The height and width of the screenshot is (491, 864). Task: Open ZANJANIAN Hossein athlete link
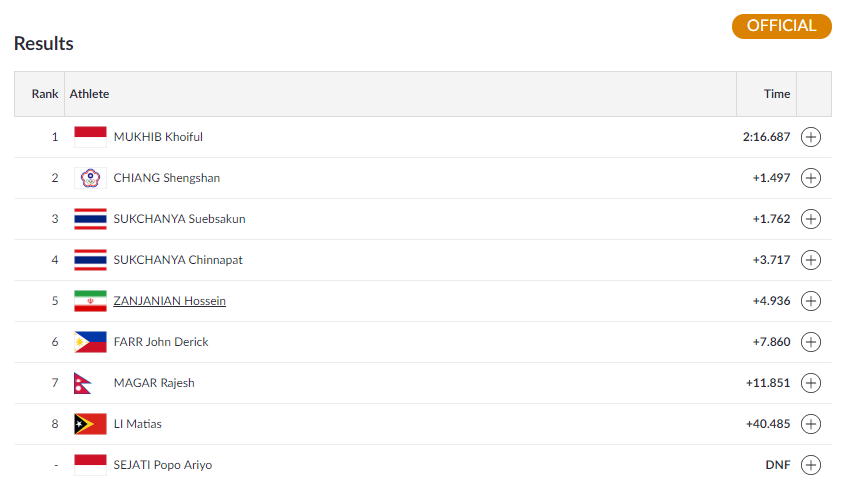(x=170, y=301)
